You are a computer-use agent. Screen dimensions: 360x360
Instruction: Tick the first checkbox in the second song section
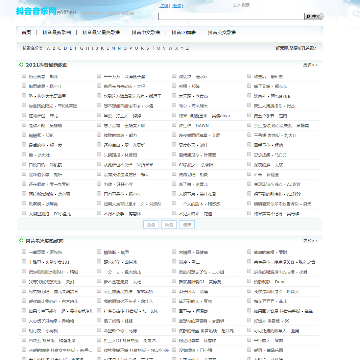pyautogui.click(x=24, y=252)
